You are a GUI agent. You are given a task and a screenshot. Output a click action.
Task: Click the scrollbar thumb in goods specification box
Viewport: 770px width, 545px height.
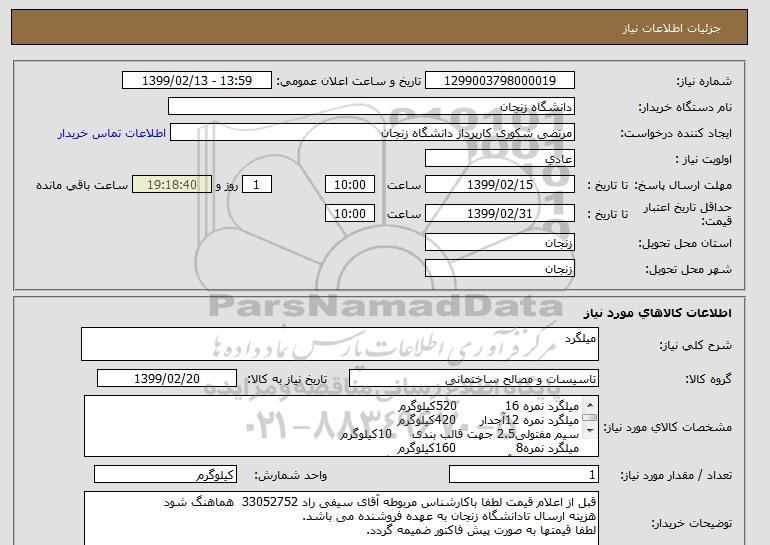590,417
